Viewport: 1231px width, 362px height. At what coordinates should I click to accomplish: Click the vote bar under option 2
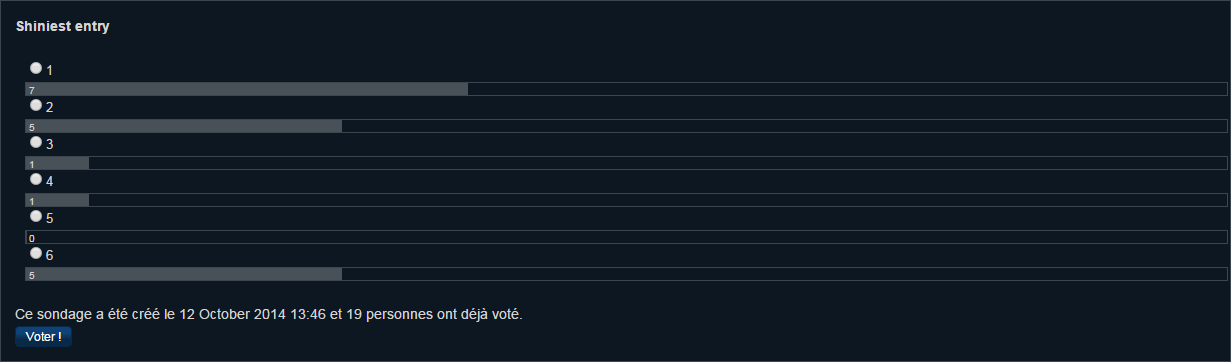(x=626, y=126)
